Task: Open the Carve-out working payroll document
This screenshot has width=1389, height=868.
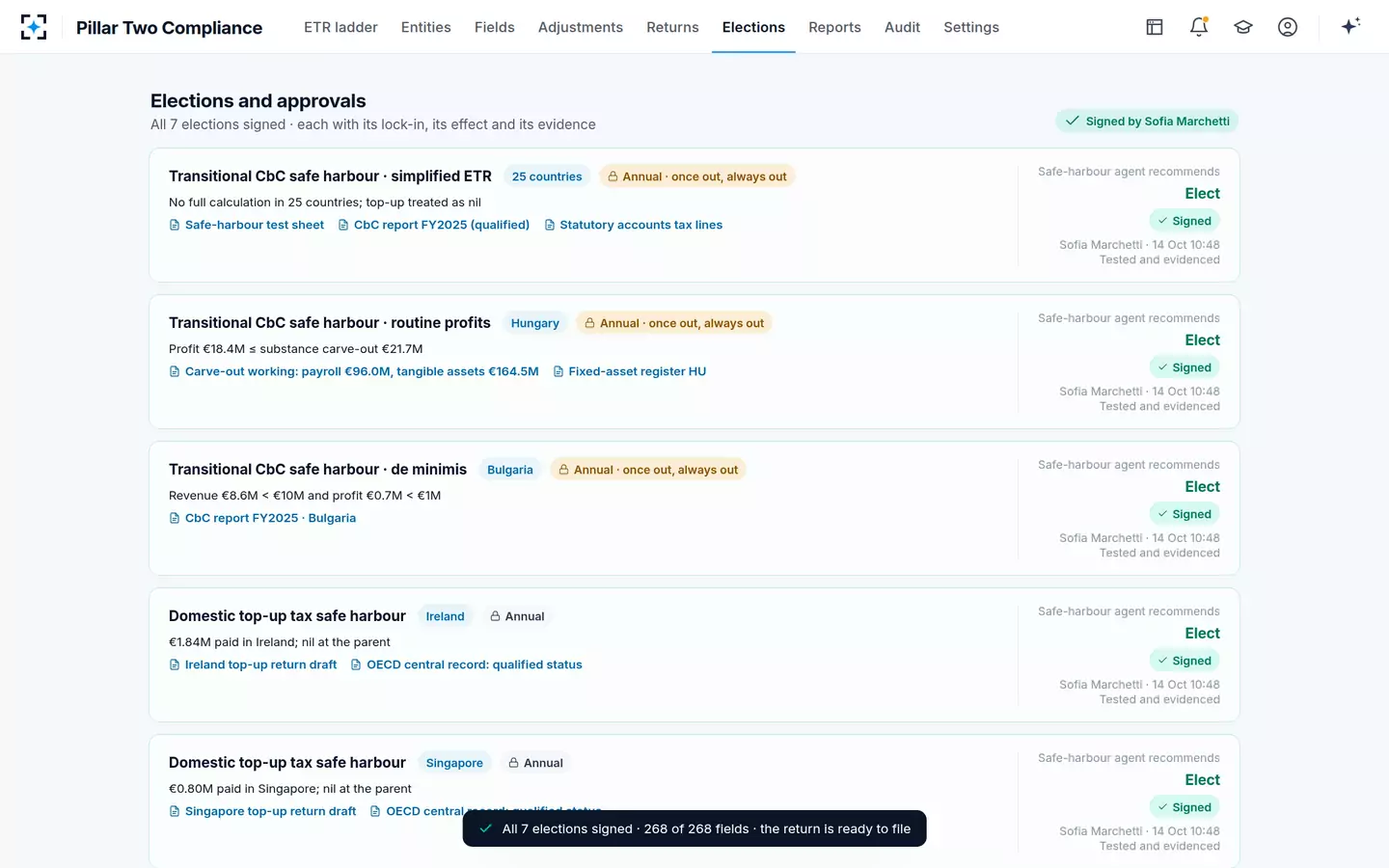Action: coord(362,371)
